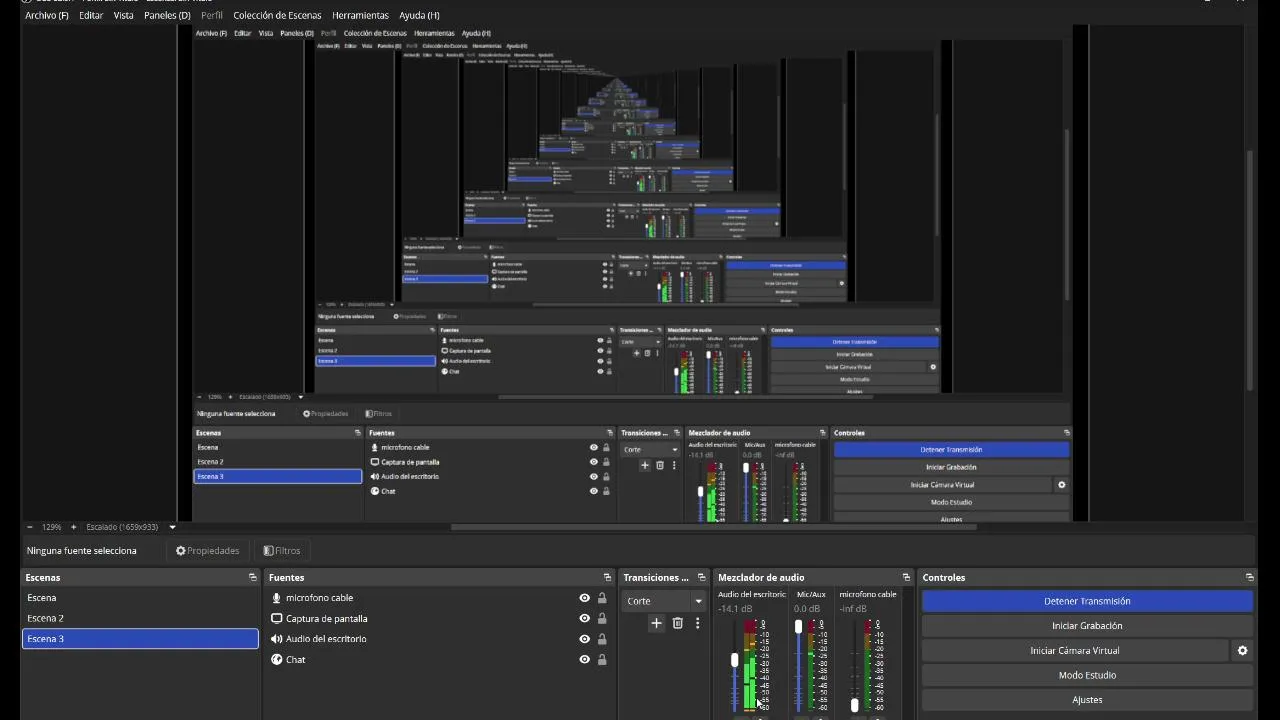Hide the Chat source
This screenshot has height=720, width=1280.
point(585,660)
